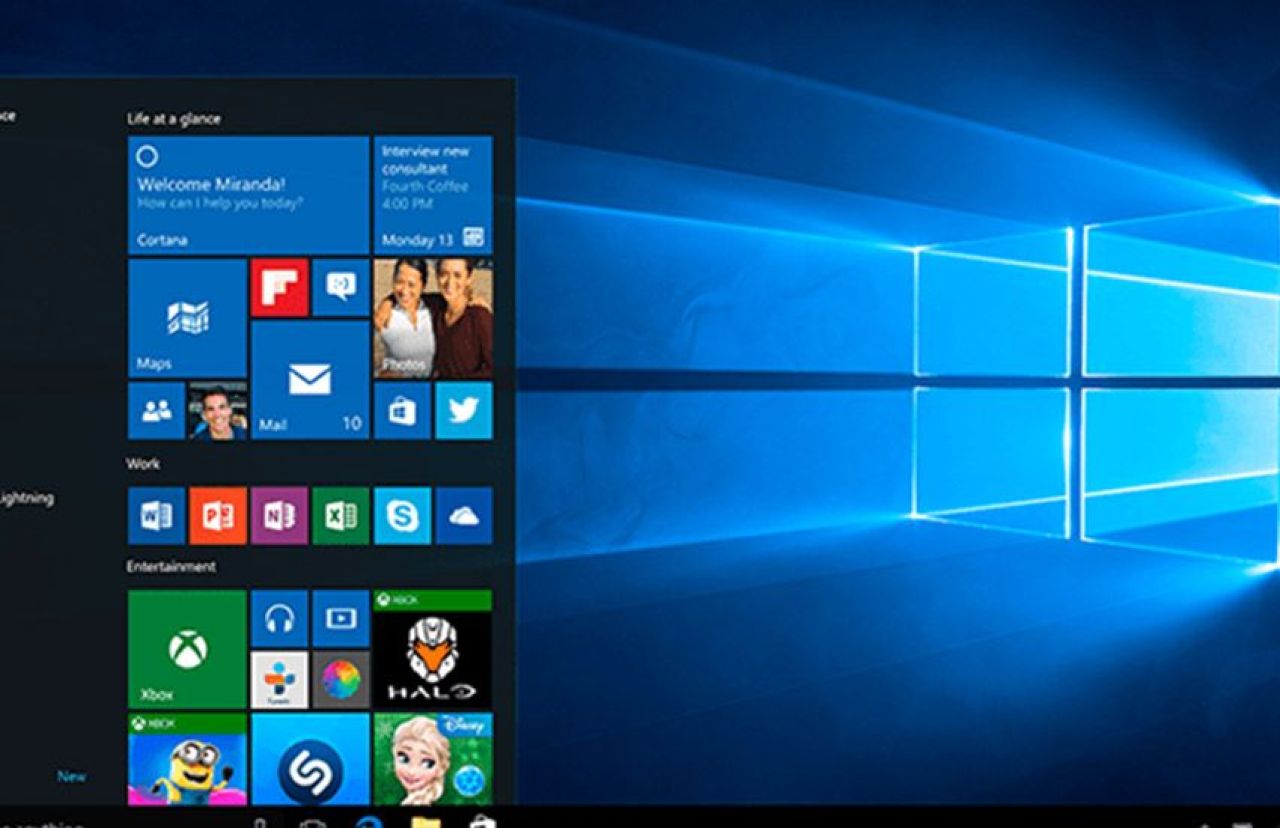1280x828 pixels.
Task: Open the green Xbox tile
Action: click(x=187, y=649)
